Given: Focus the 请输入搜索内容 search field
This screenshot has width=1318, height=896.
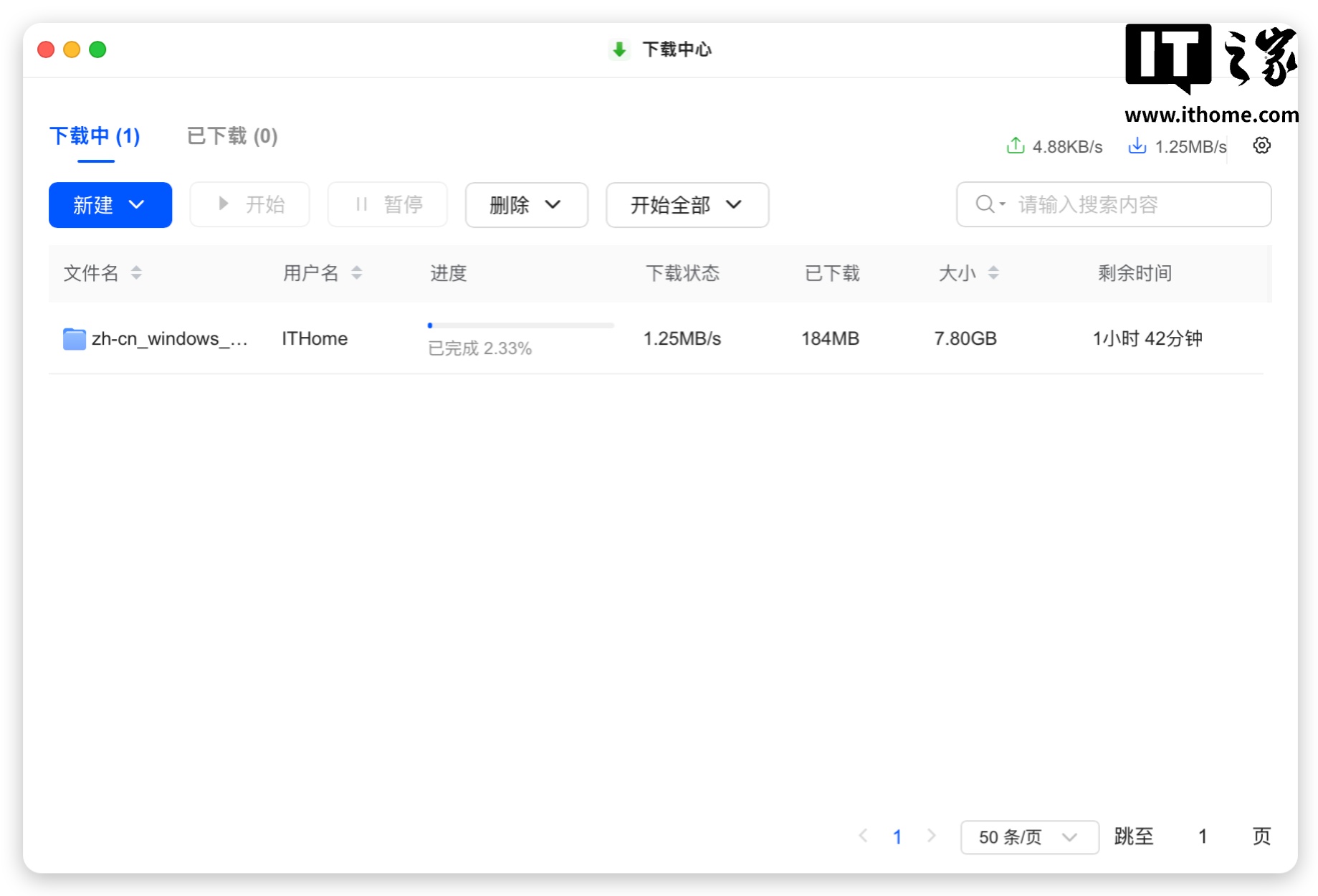Looking at the screenshot, I should tap(1114, 204).
